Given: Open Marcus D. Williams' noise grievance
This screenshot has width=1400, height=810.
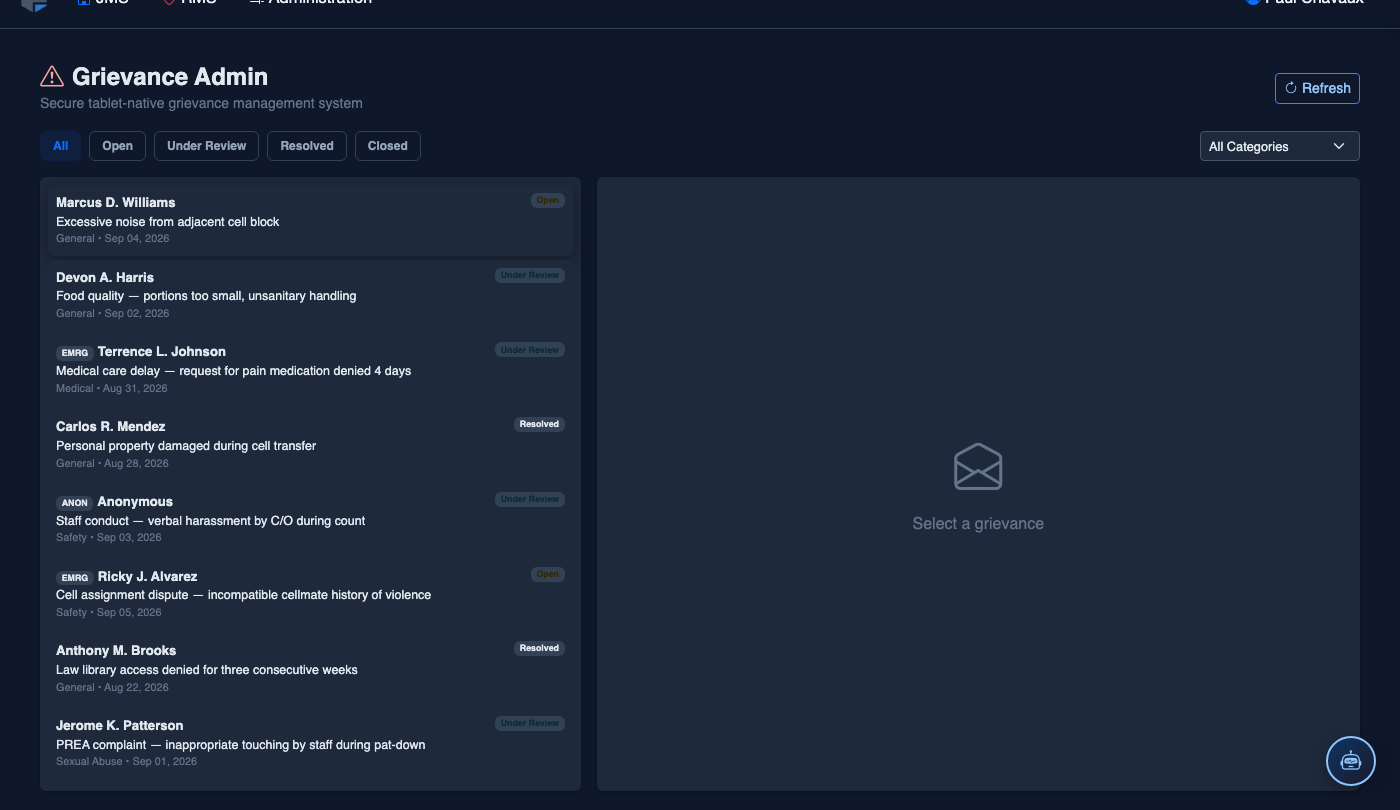Looking at the screenshot, I should pyautogui.click(x=310, y=220).
